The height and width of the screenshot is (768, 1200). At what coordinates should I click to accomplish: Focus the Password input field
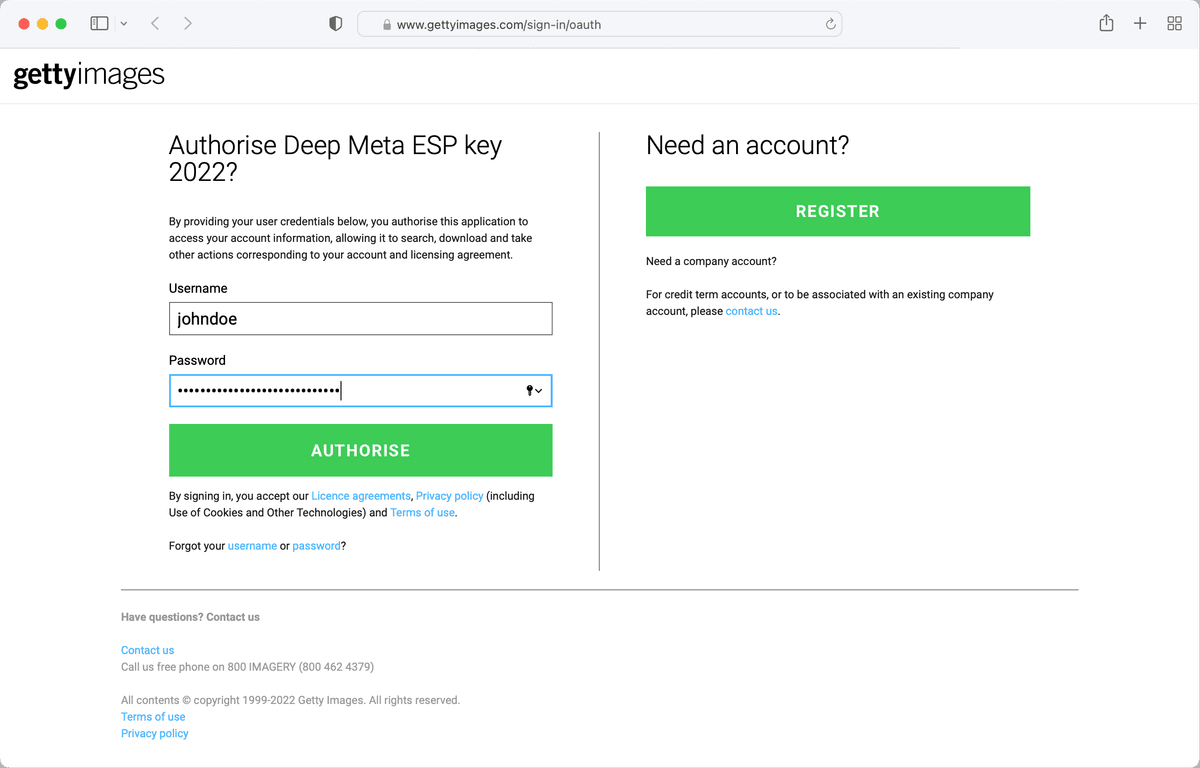[360, 391]
